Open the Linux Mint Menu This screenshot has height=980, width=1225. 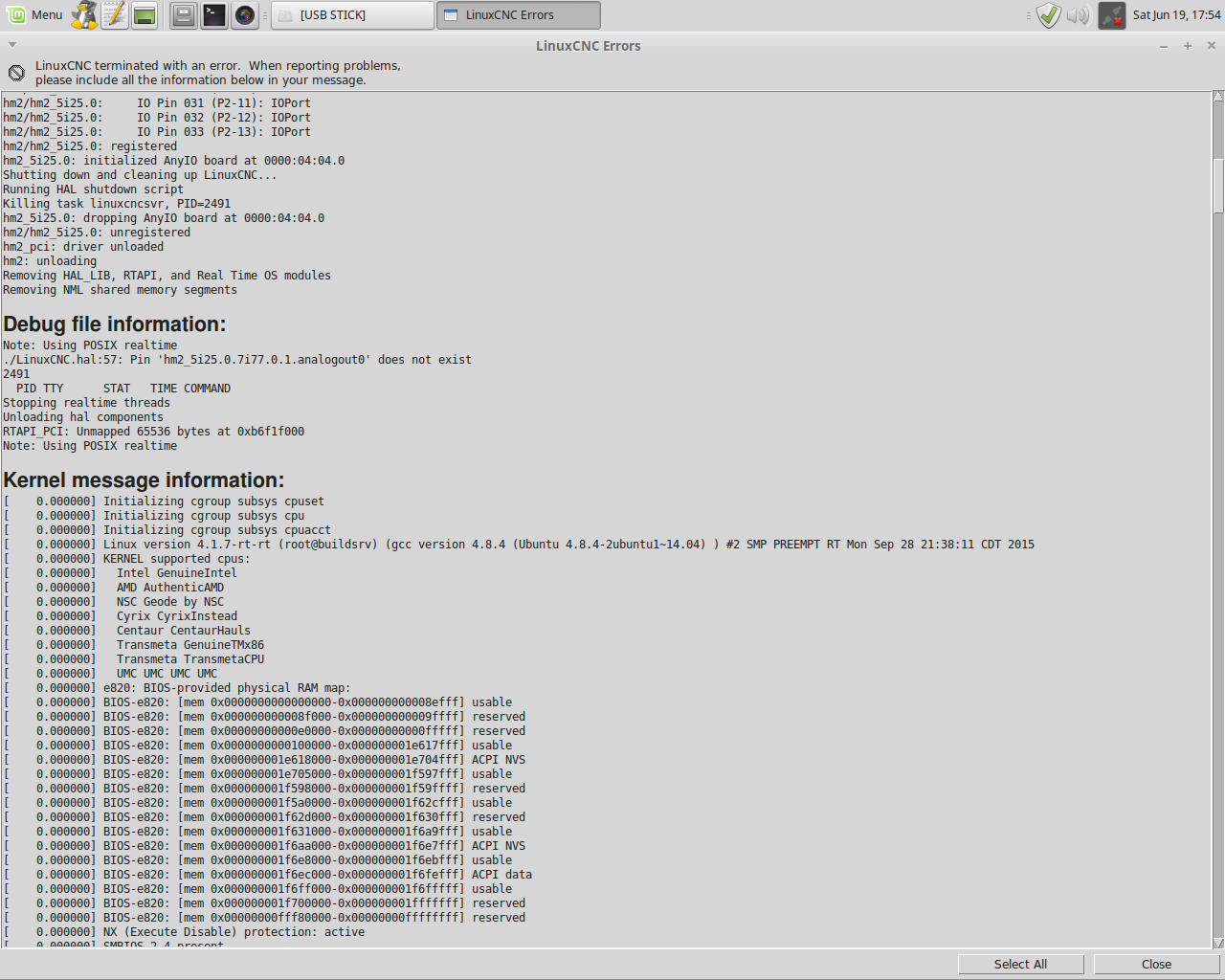pyautogui.click(x=34, y=14)
